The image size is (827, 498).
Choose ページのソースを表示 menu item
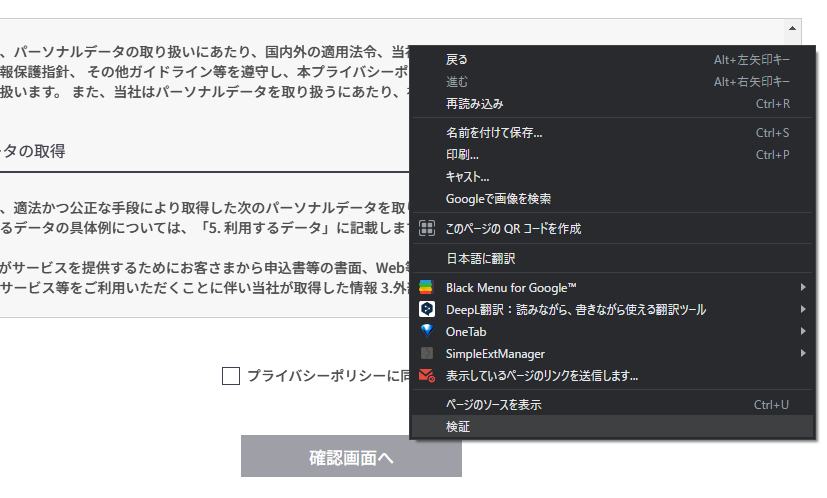494,405
